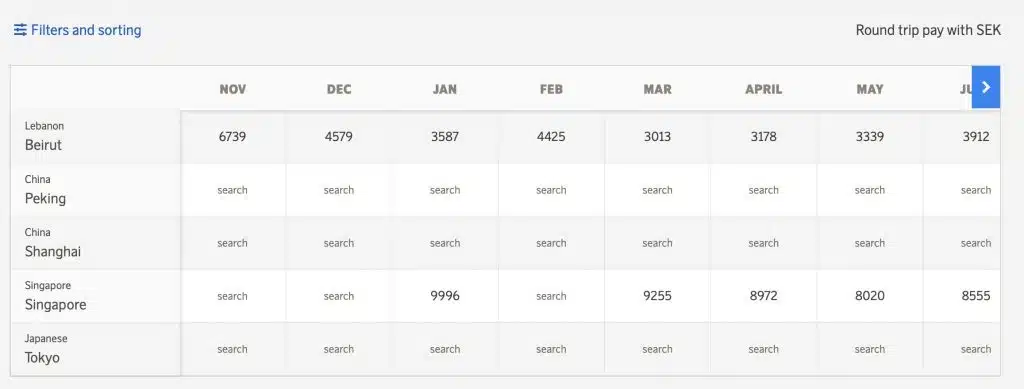Click Round trip pay with SEK text

tap(928, 31)
